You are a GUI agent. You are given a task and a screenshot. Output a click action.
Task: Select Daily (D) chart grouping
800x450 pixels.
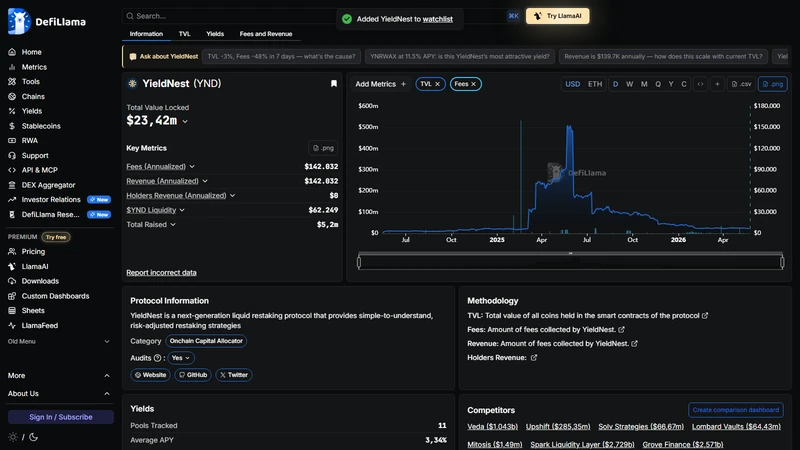(x=615, y=84)
